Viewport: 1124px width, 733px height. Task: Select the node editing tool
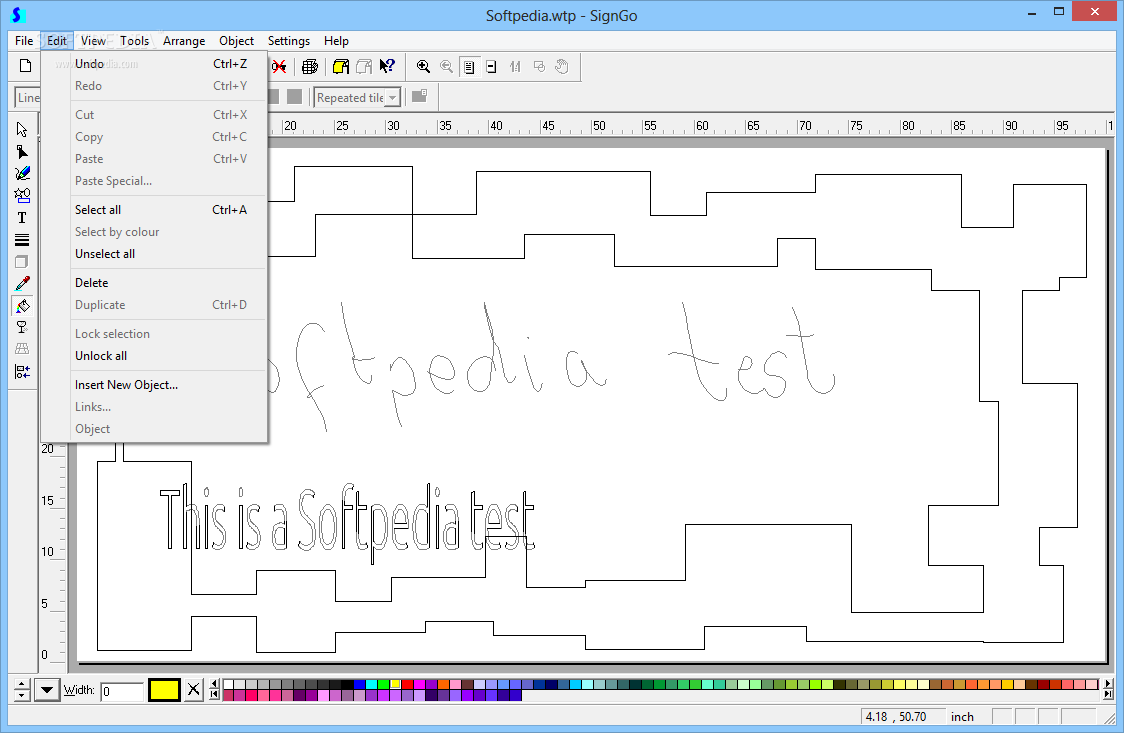pos(22,152)
